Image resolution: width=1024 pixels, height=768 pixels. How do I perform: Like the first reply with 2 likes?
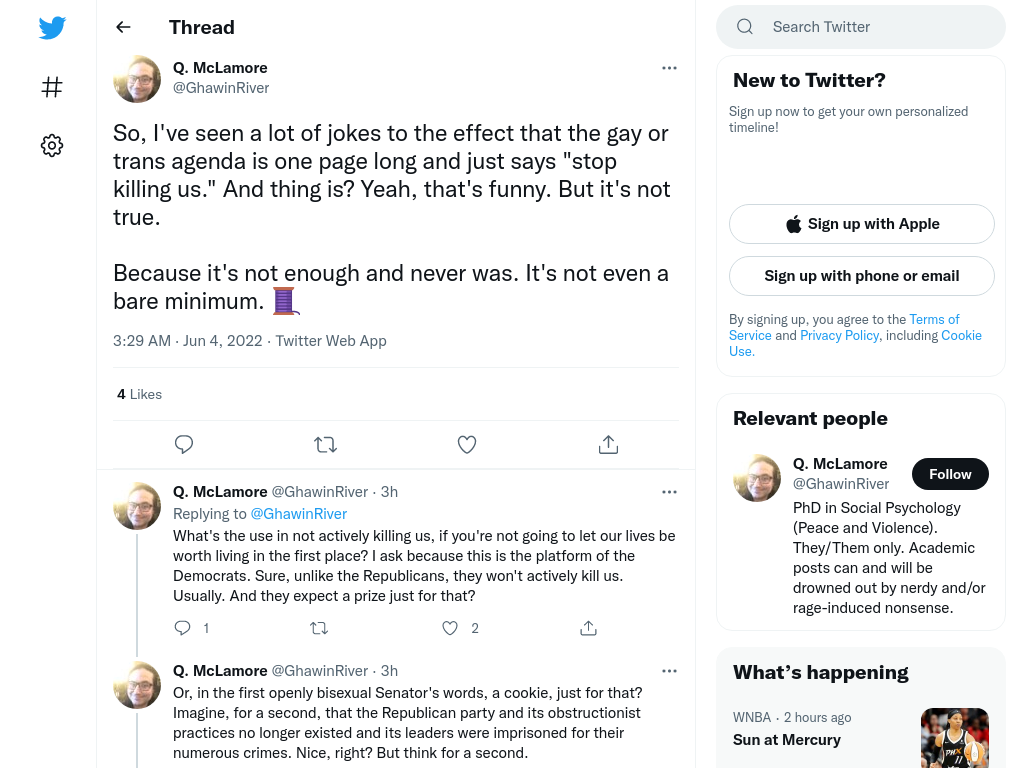click(450, 628)
